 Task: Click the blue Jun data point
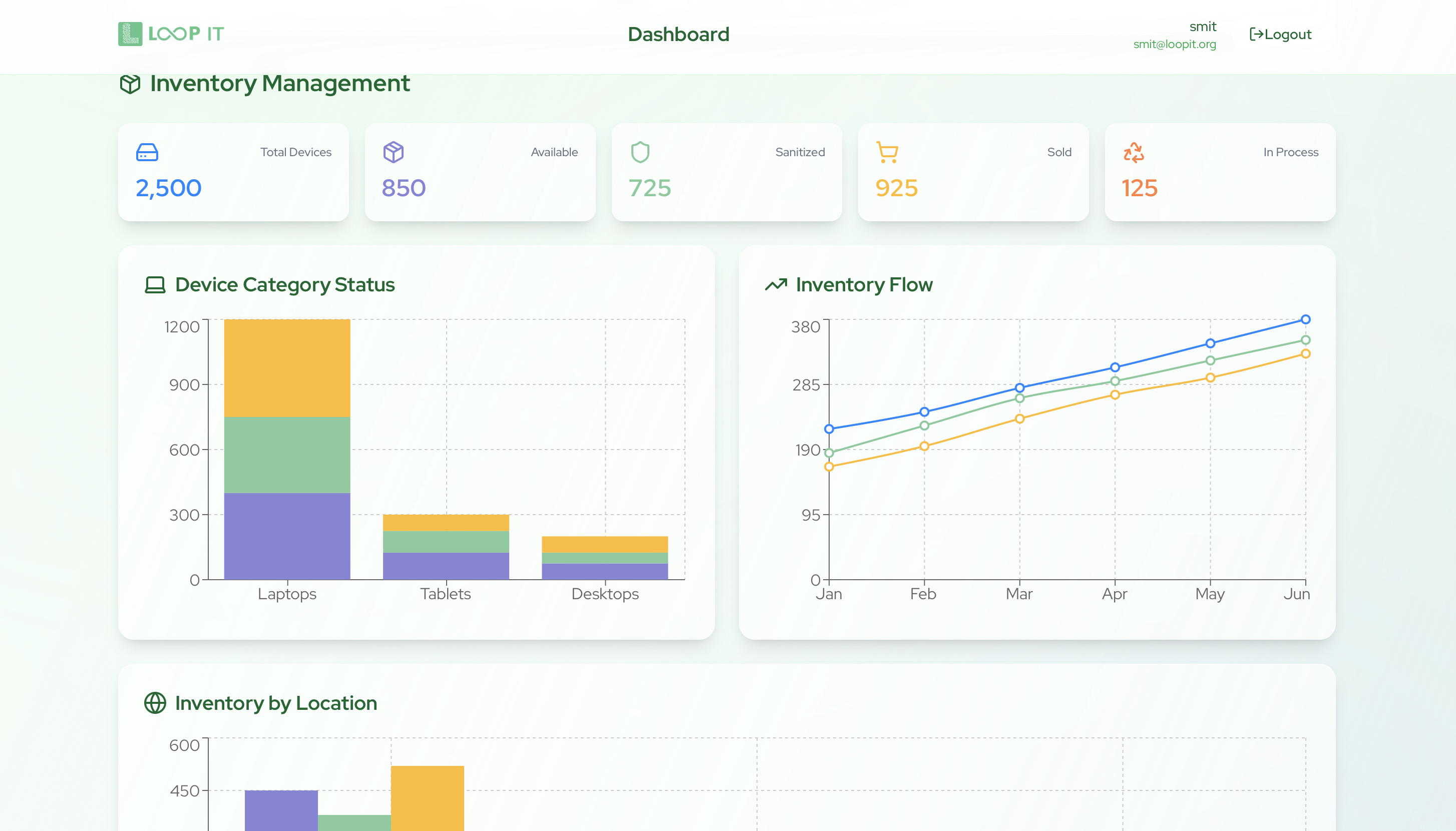coord(1305,319)
